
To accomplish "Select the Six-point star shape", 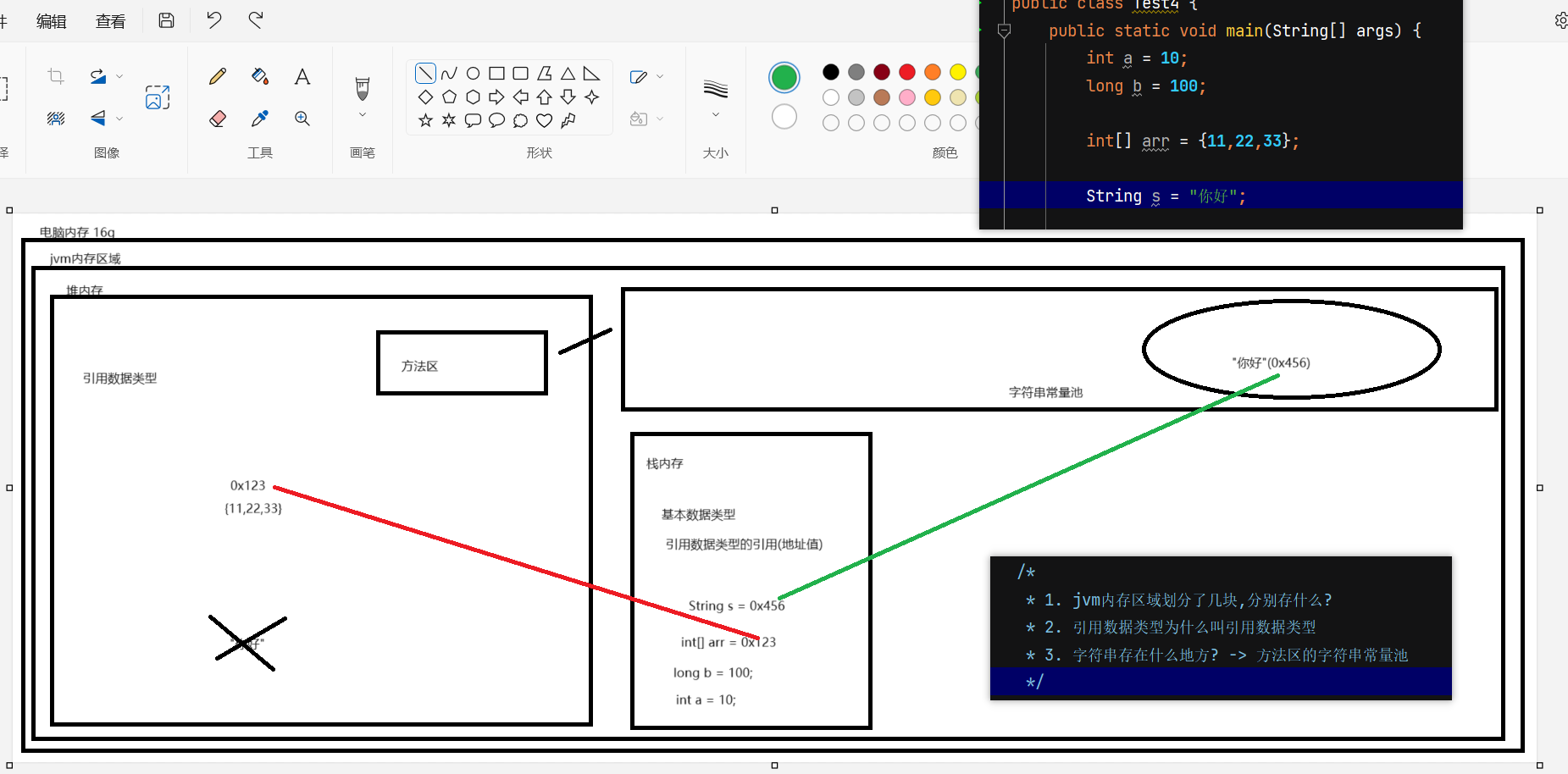I will point(449,120).
